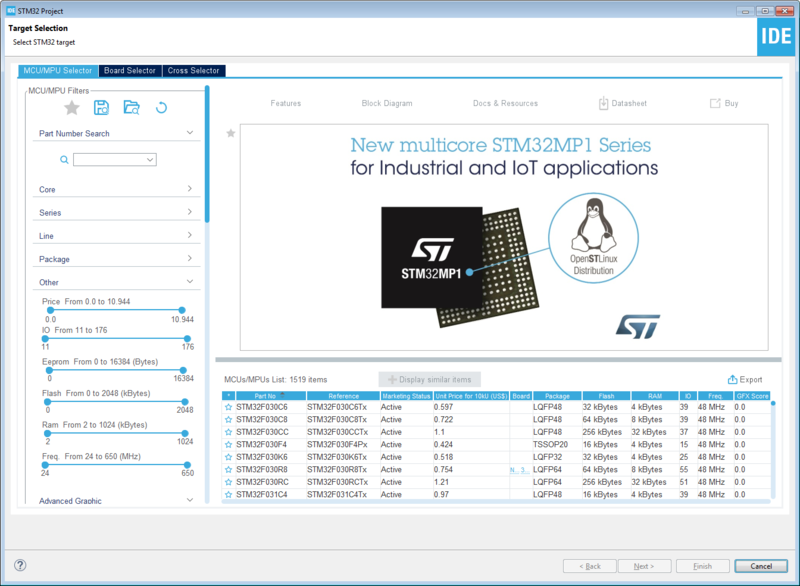Toggle the favorite star for STM32F030C6
This screenshot has height=586, width=800.
pyautogui.click(x=230, y=408)
